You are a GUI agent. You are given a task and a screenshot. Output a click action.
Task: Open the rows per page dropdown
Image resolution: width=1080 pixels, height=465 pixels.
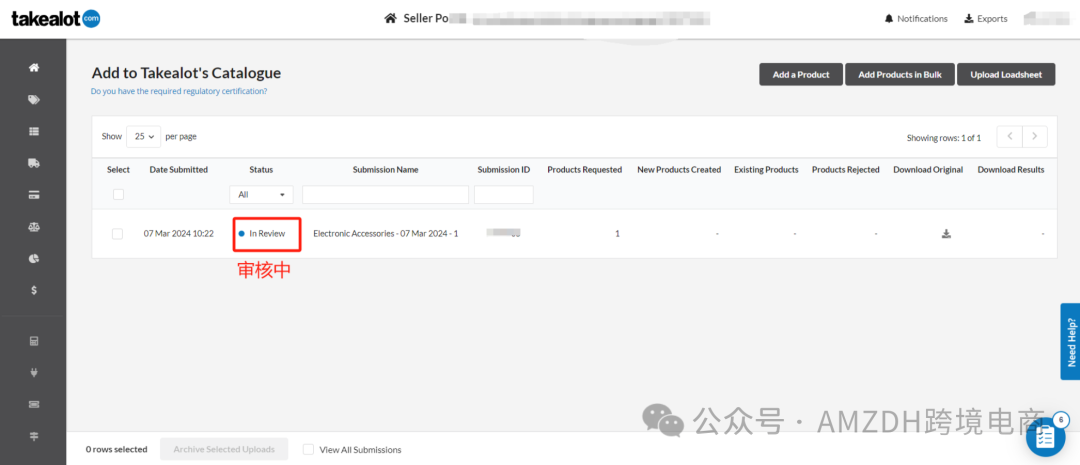pyautogui.click(x=143, y=136)
